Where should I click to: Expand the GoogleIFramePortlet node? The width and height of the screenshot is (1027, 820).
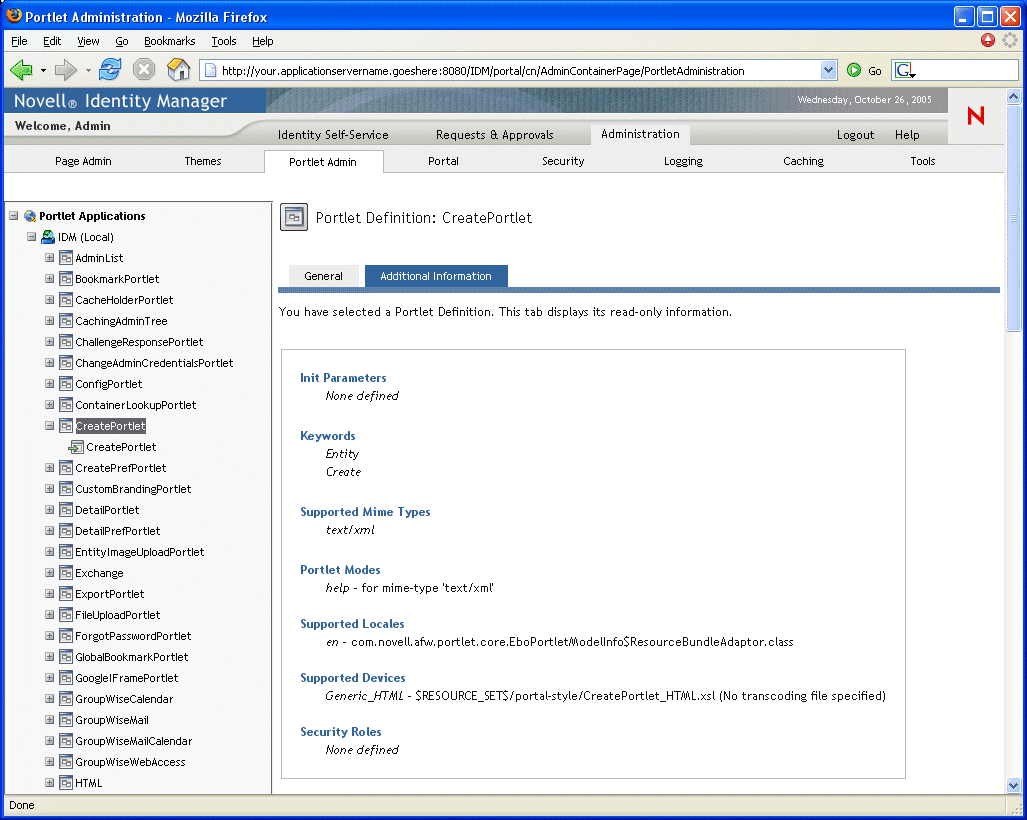[x=49, y=678]
